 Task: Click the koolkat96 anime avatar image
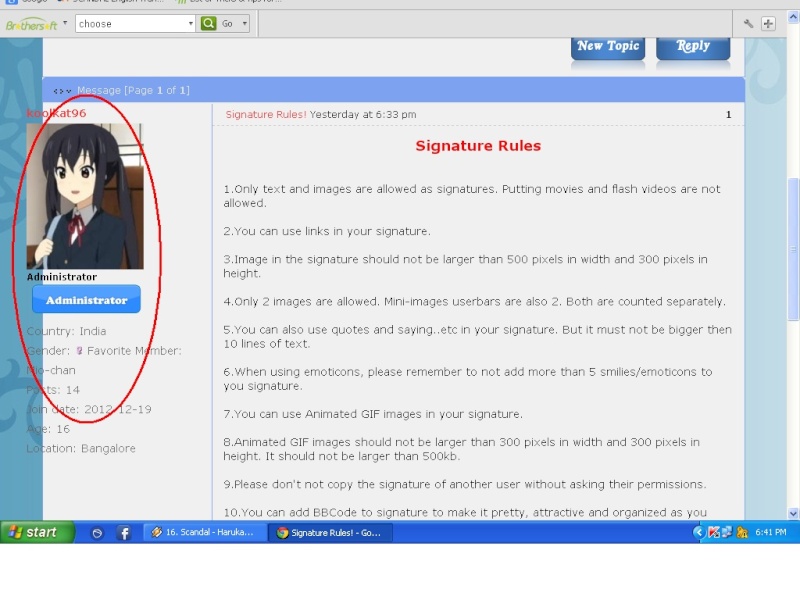[x=85, y=196]
